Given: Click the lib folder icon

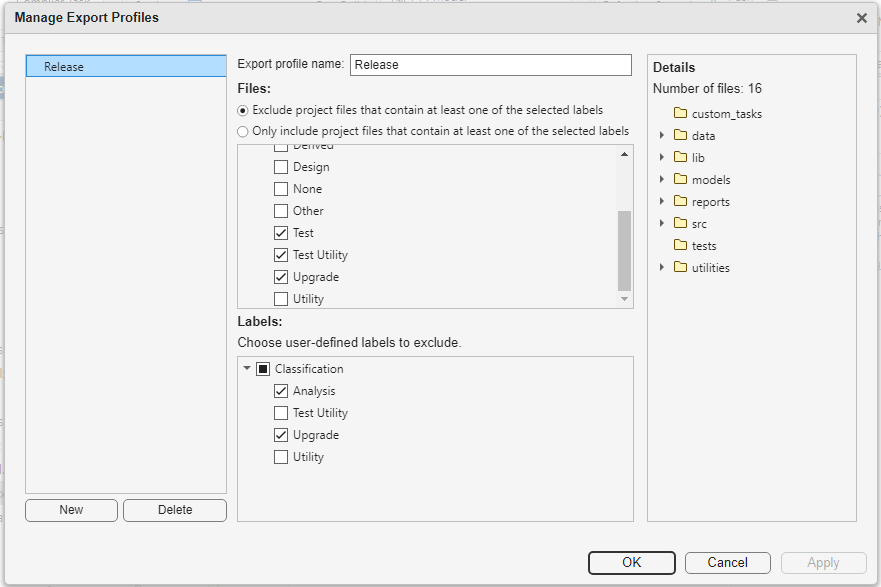Looking at the screenshot, I should click(x=681, y=157).
